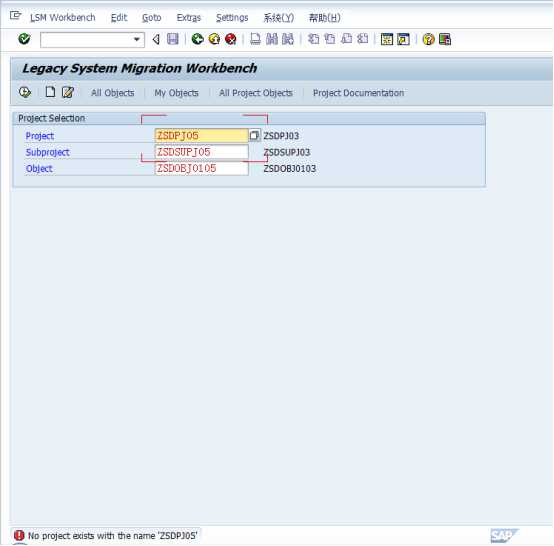Click the green Back arrow icon
The image size is (554, 546).
pyautogui.click(x=197, y=39)
